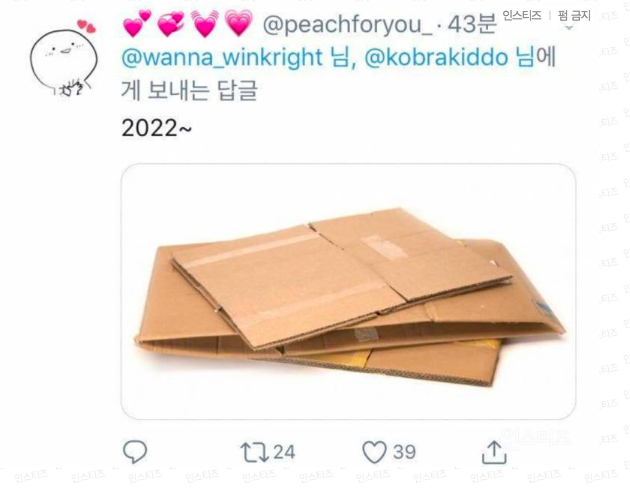
Task: Click the reply speech bubble icon
Action: (135, 452)
